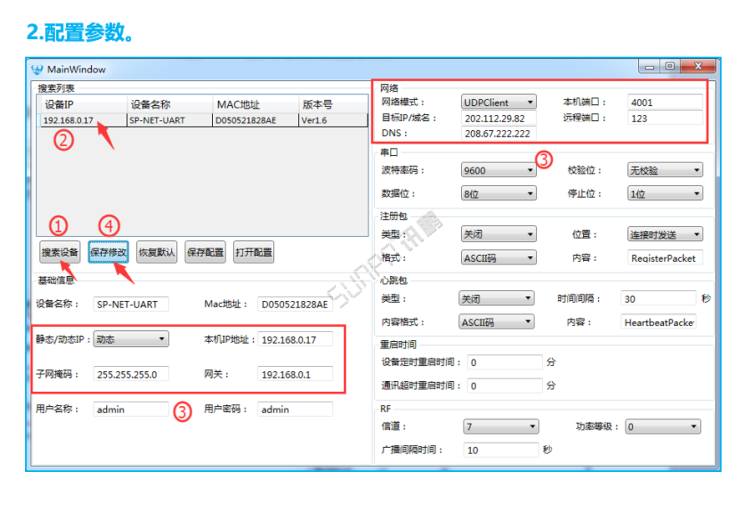Open the 校验位 无校验 dropdown
This screenshot has height=507, width=750.
(665, 170)
